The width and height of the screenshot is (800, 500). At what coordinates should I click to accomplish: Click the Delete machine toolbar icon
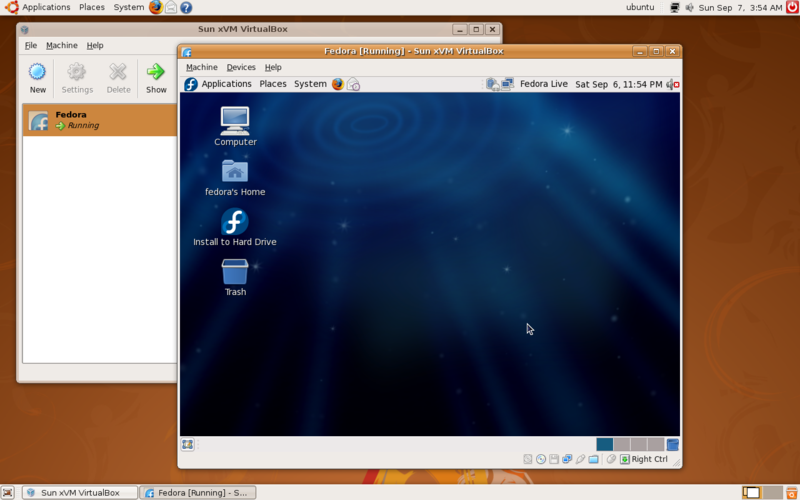118,78
